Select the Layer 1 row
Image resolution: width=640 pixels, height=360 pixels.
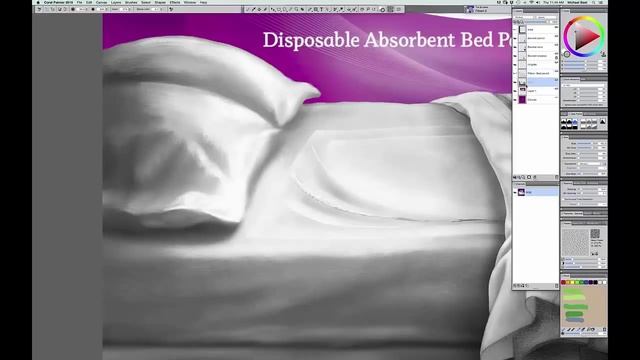coord(536,91)
